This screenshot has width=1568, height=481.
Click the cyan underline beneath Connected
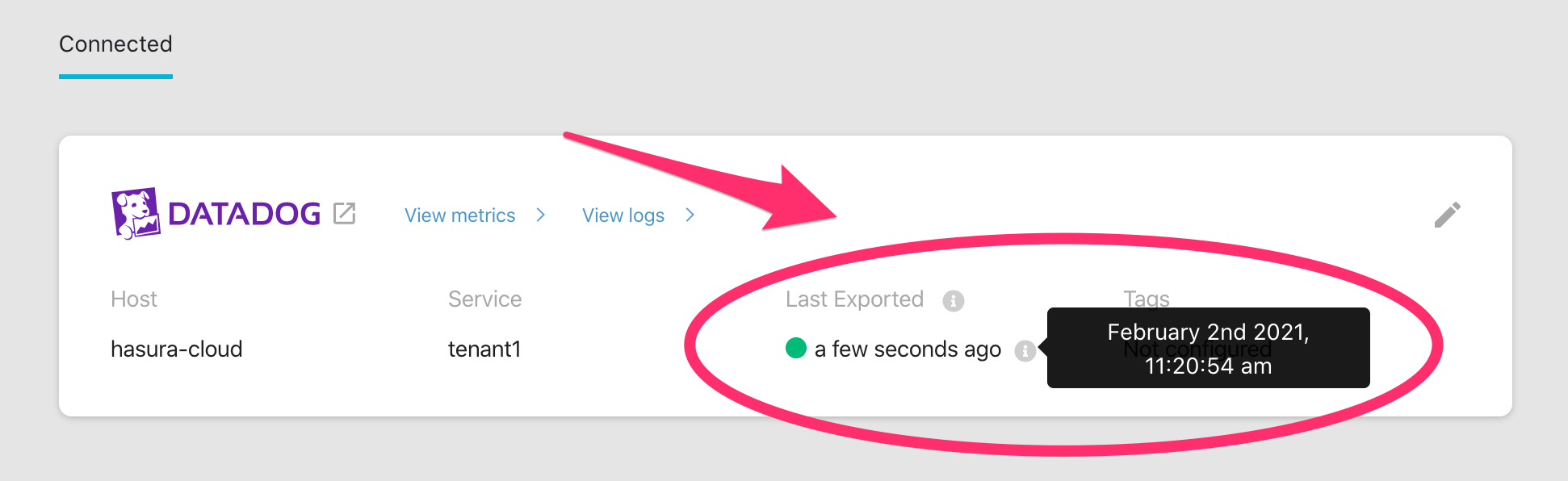tap(115, 76)
